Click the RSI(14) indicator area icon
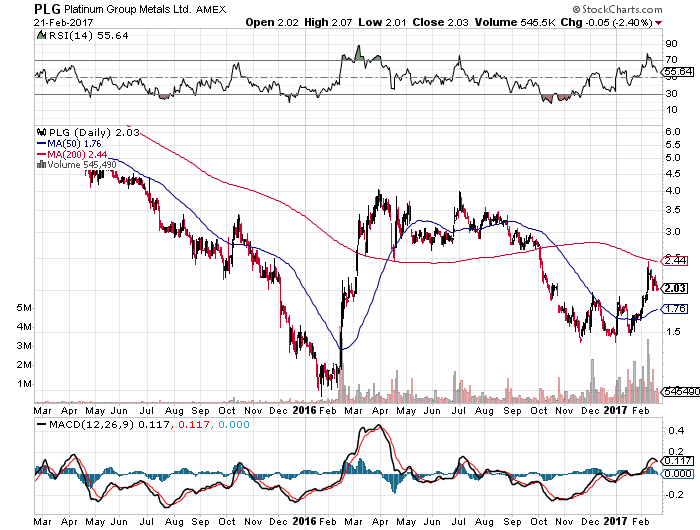700x530 pixels. click(x=41, y=35)
